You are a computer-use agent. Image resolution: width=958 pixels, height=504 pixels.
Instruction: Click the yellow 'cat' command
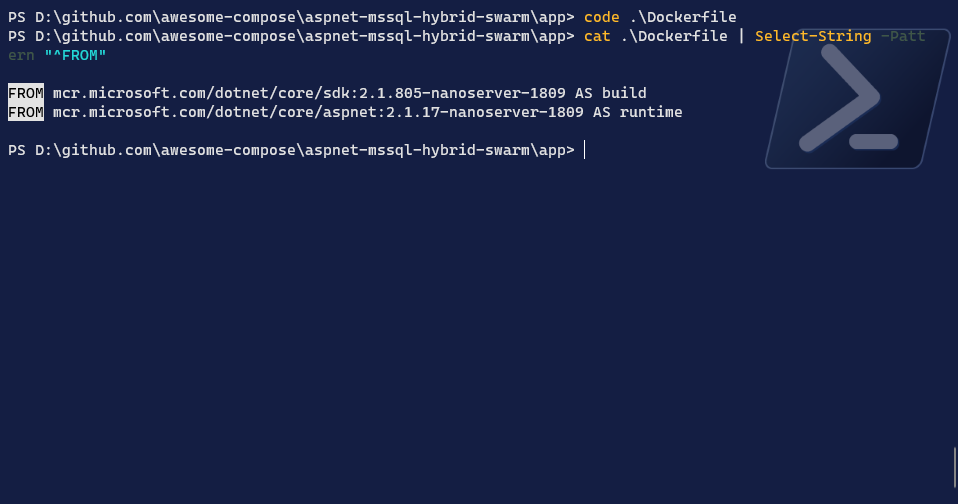[597, 36]
